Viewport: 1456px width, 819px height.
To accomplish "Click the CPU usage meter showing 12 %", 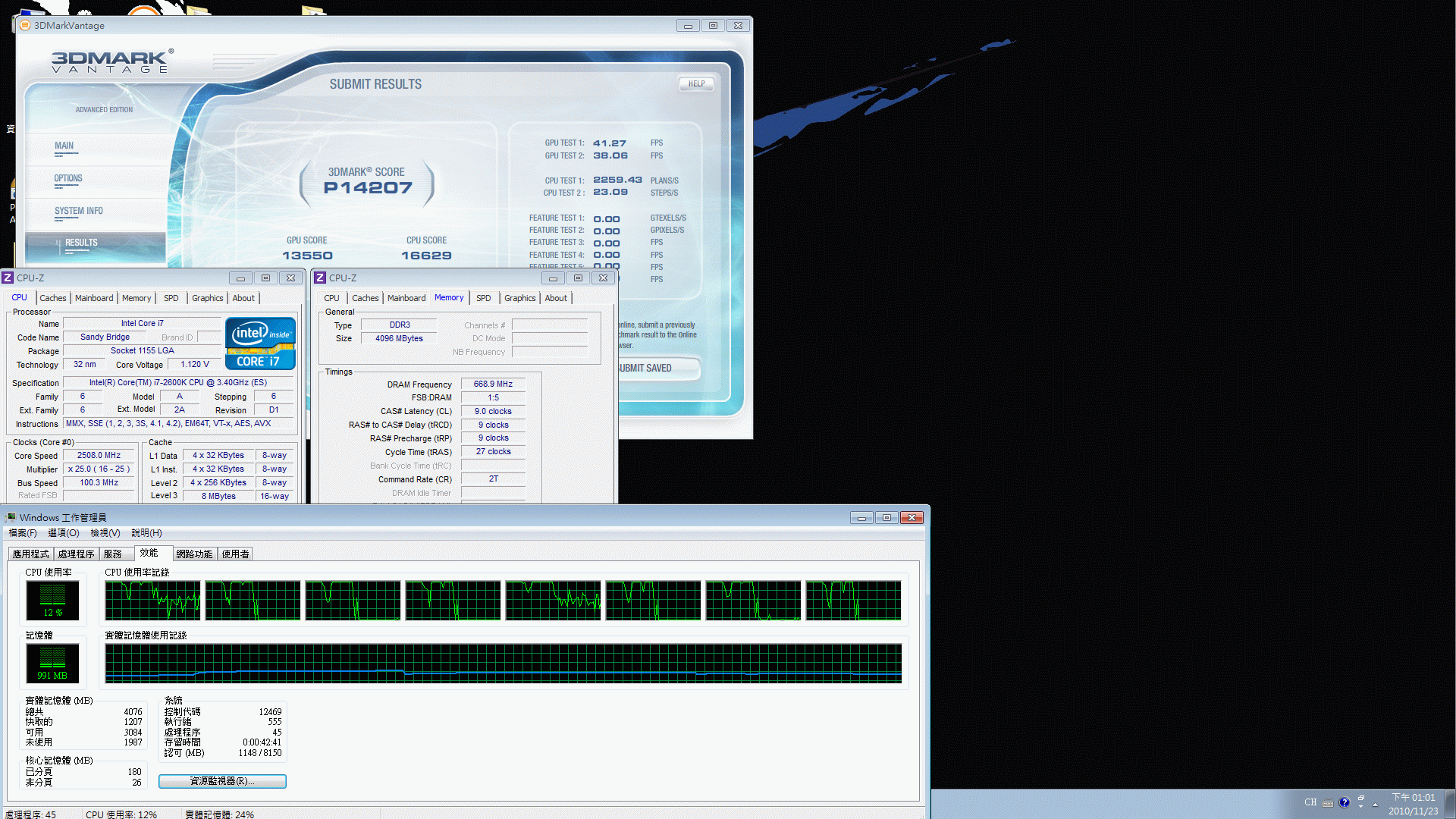I will [x=52, y=600].
